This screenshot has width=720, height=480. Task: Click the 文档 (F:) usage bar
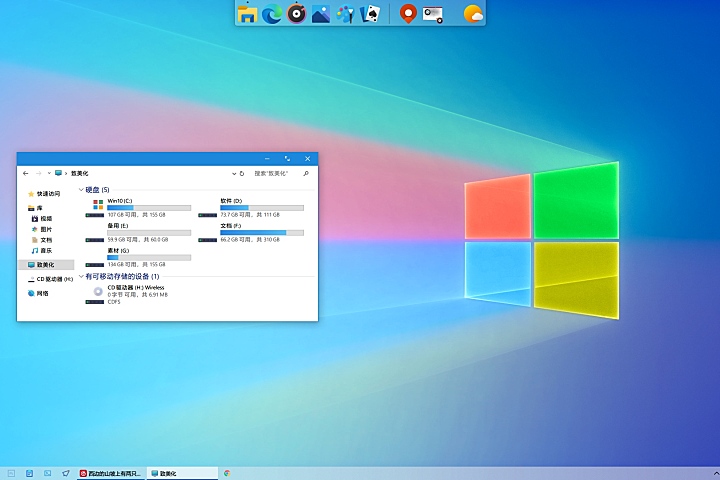pos(262,233)
